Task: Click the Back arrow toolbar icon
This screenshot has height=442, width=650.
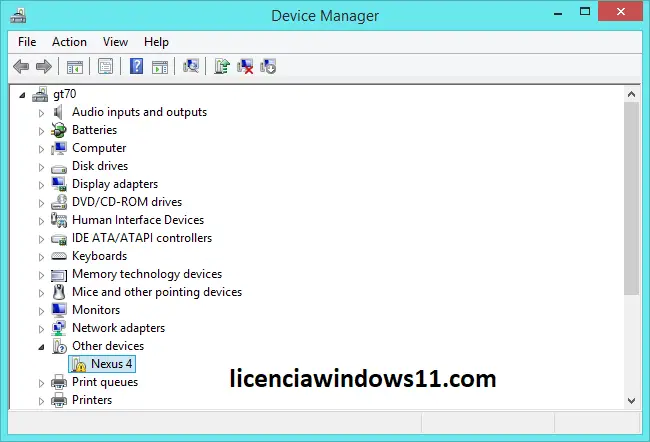Action: pos(21,66)
